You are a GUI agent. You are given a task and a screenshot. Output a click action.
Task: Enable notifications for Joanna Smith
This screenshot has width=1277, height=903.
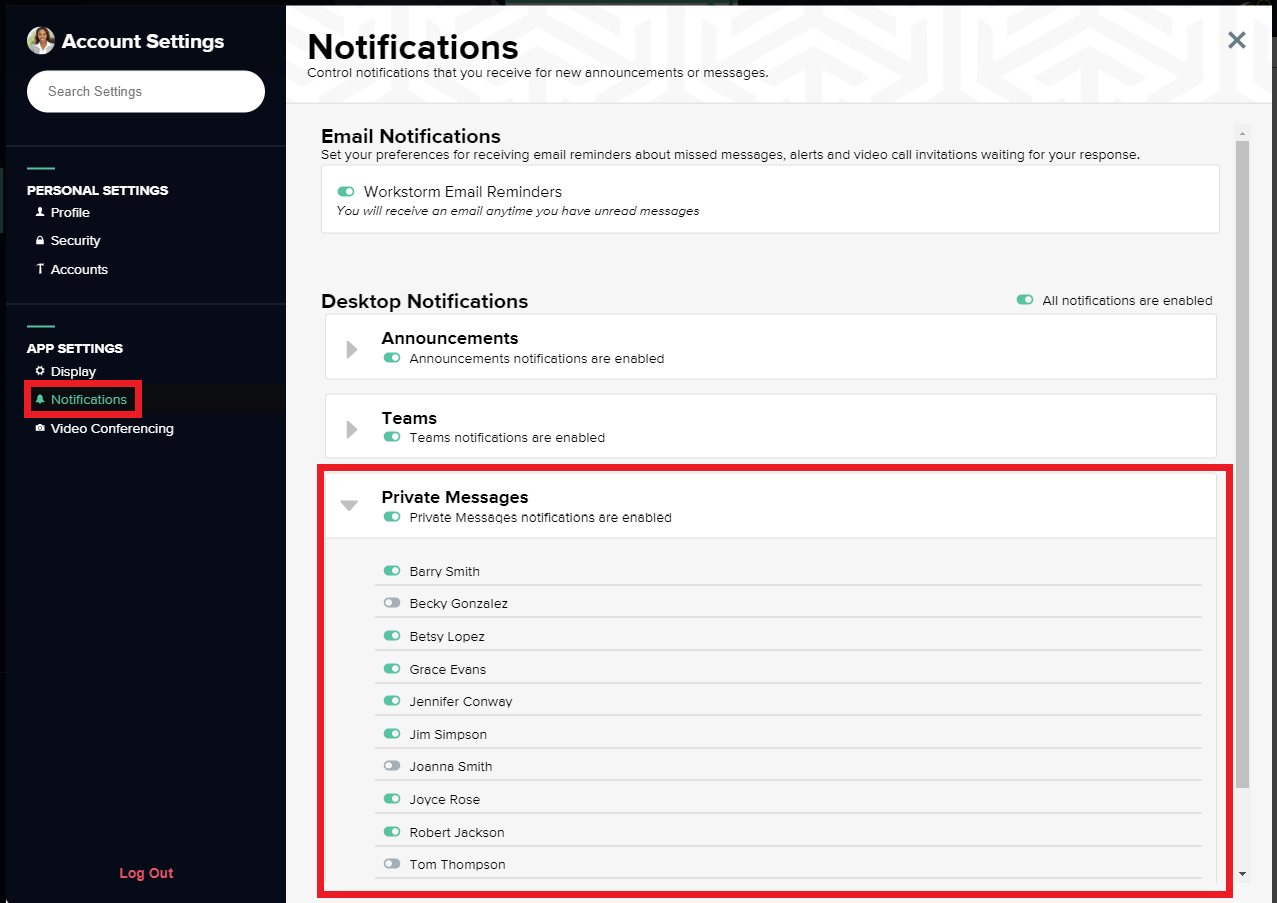392,766
